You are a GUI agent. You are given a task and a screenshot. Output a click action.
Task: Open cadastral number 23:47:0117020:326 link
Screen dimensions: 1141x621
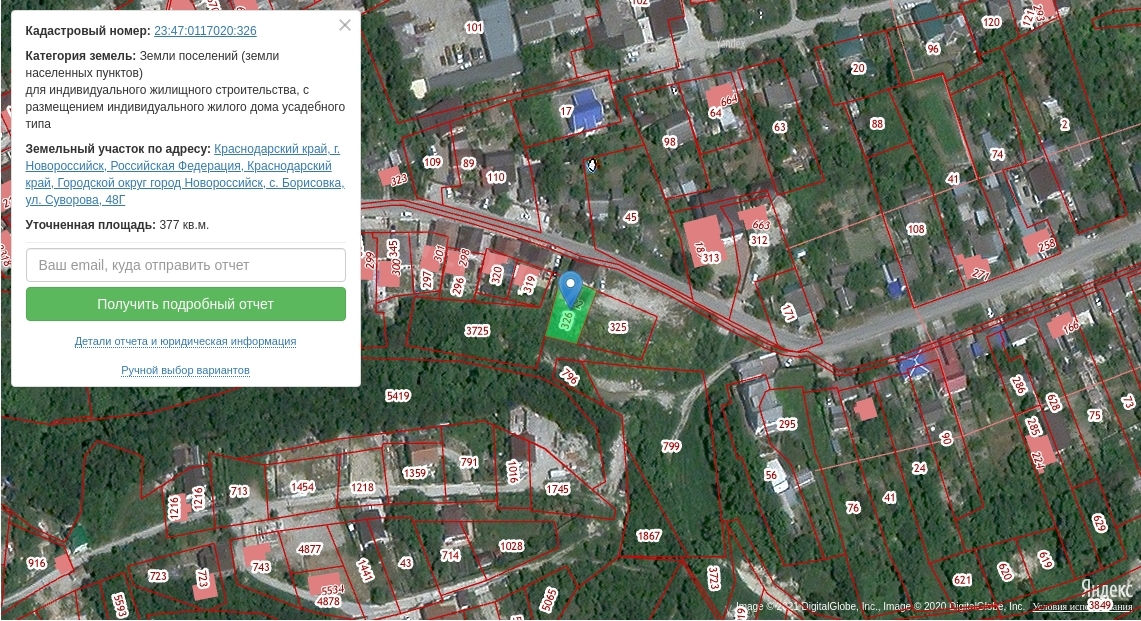[x=205, y=31]
